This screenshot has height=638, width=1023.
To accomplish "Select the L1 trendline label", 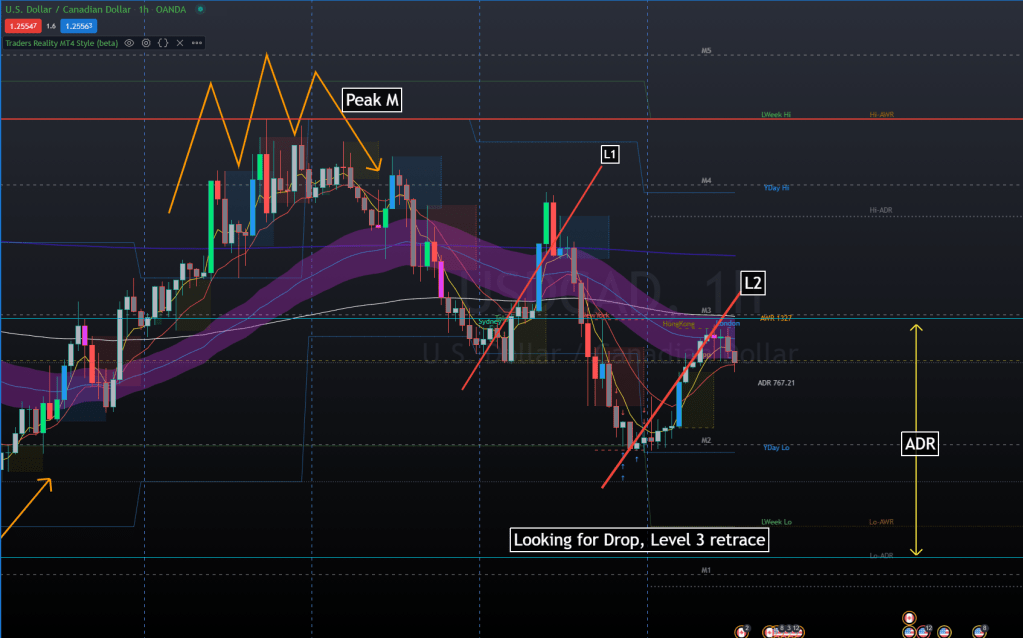I will (609, 154).
